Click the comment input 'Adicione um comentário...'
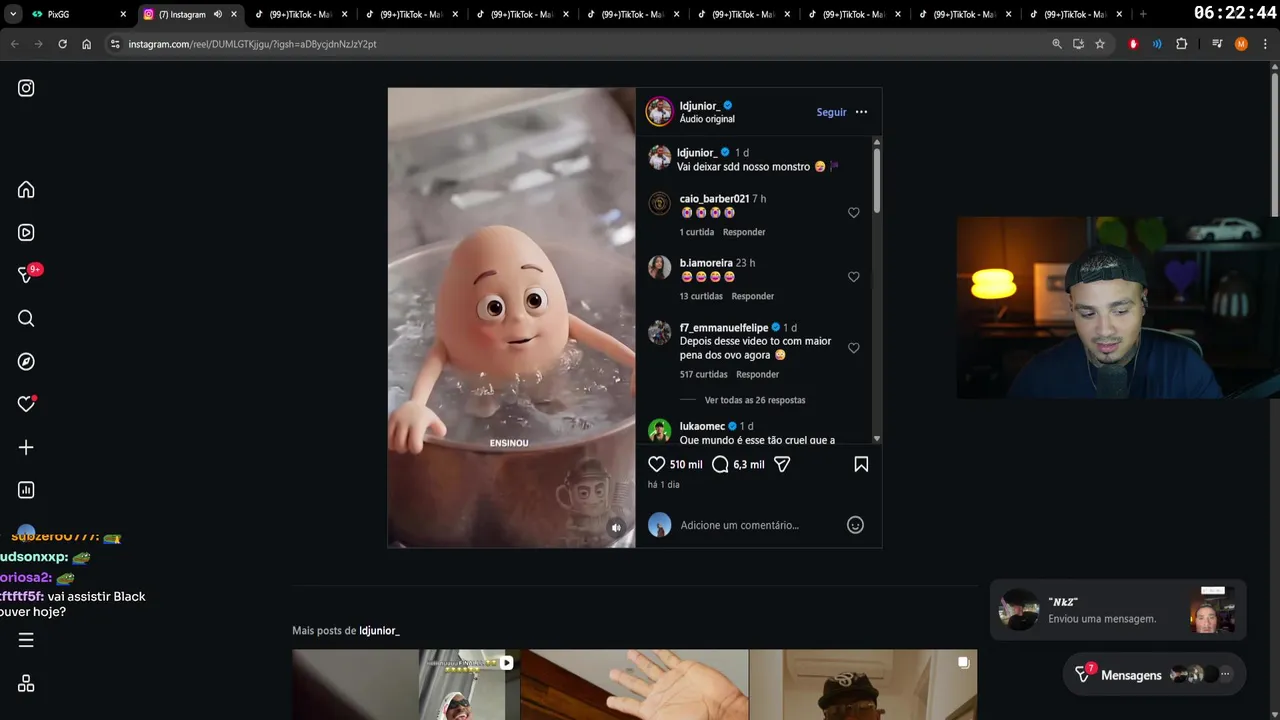 point(740,525)
